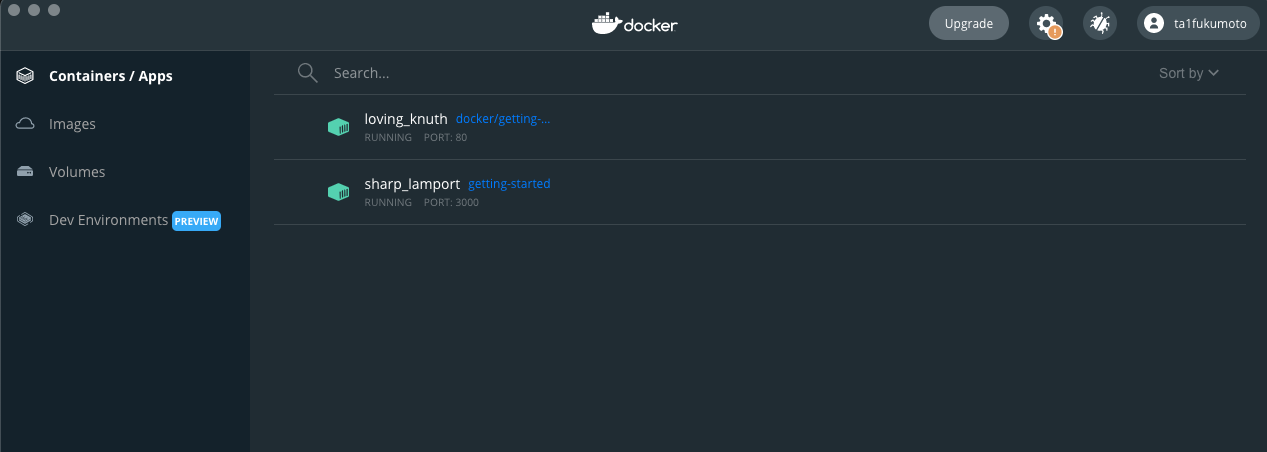Image resolution: width=1267 pixels, height=452 pixels.
Task: Click the loving_knuth container icon
Action: click(x=339, y=127)
